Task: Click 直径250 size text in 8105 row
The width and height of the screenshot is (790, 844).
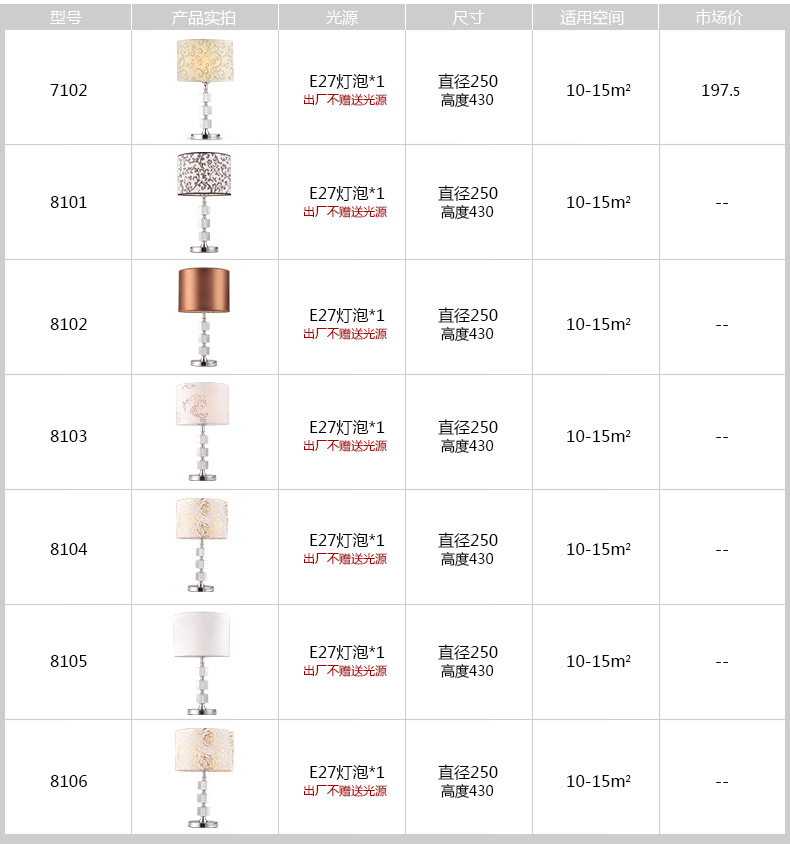Action: (x=468, y=652)
